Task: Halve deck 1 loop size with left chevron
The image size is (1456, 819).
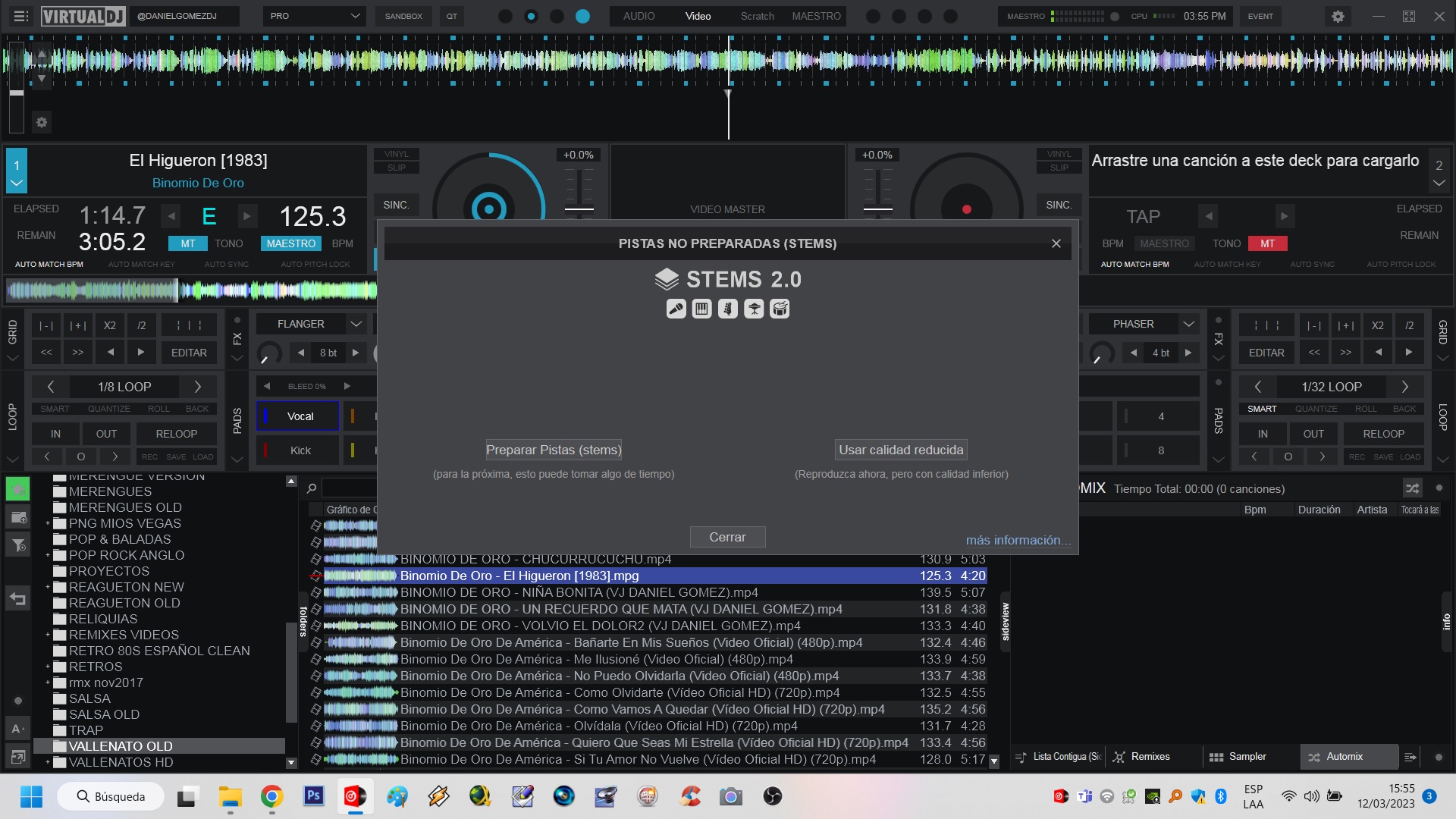Action: pyautogui.click(x=50, y=387)
